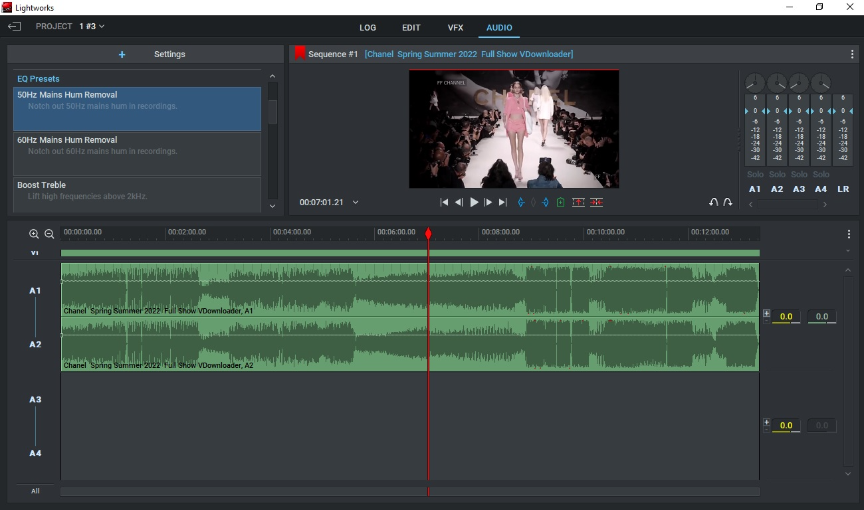Open the timecode dropdown arrow
The image size is (864, 510).
pos(355,202)
